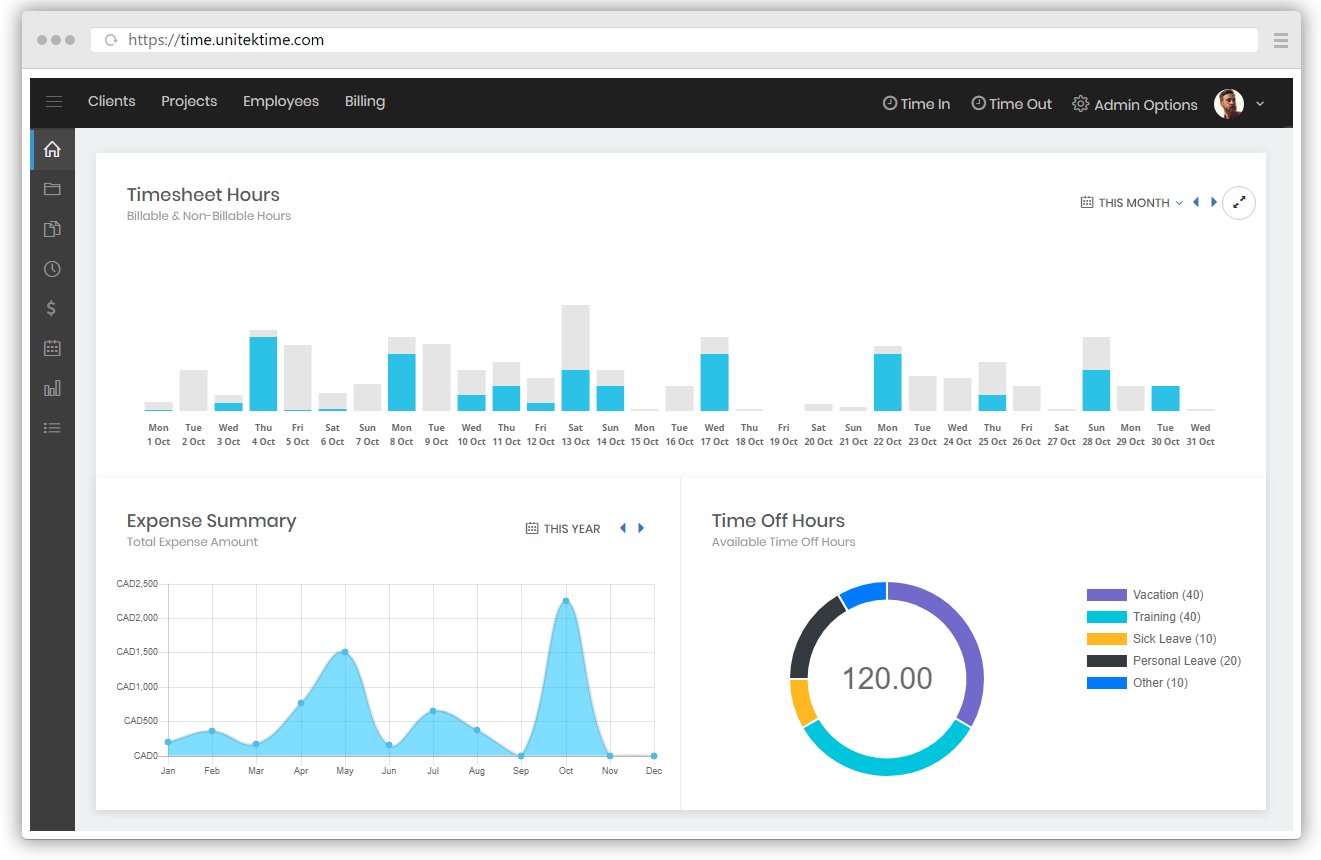This screenshot has width=1321, height=860.
Task: Open the Clients menu
Action: tap(111, 102)
